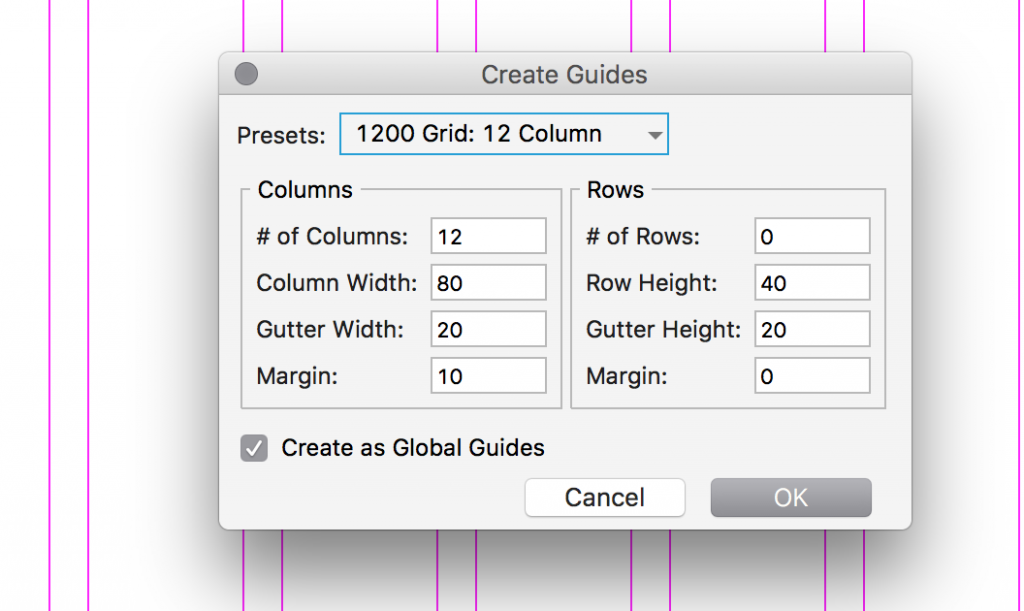Click the # of Columns label
This screenshot has width=1024, height=611.
point(332,237)
